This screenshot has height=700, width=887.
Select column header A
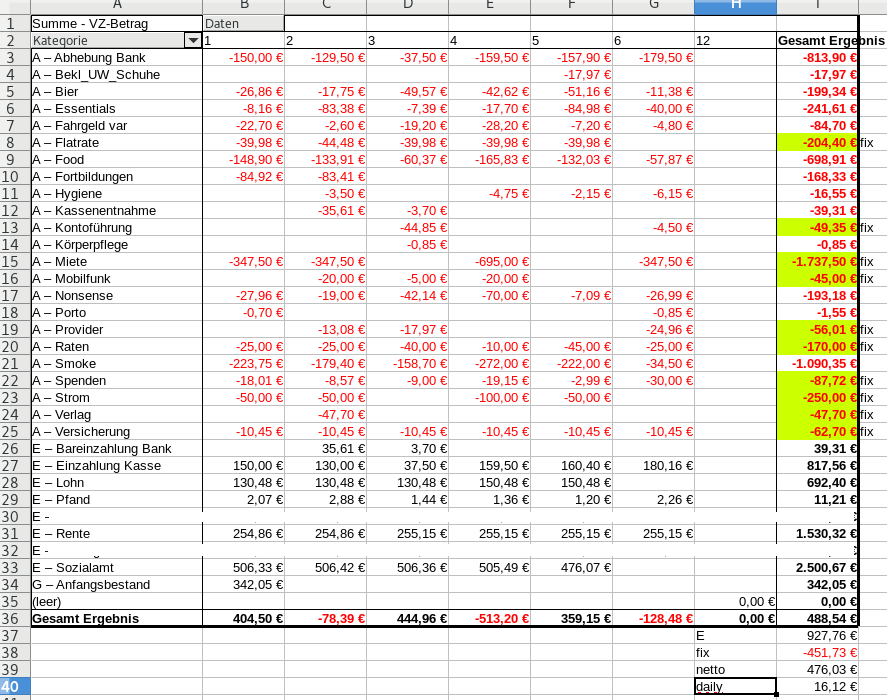pos(116,6)
